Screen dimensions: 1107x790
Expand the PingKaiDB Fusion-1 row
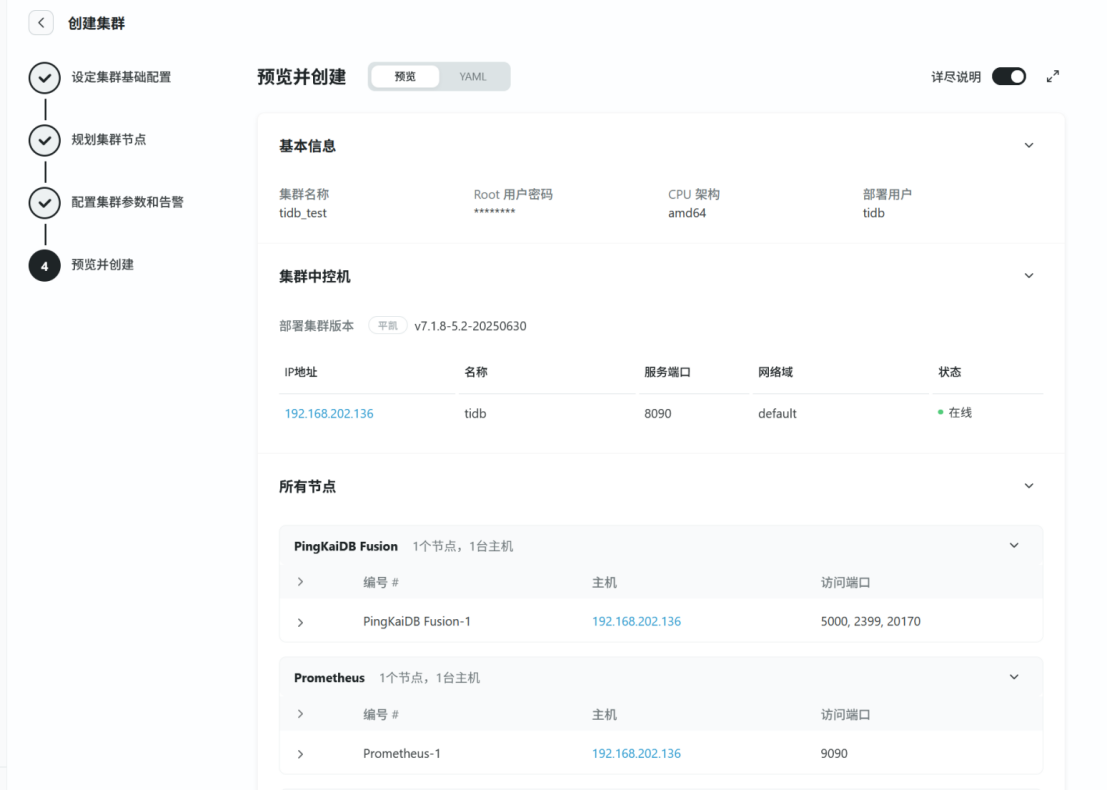pos(300,622)
